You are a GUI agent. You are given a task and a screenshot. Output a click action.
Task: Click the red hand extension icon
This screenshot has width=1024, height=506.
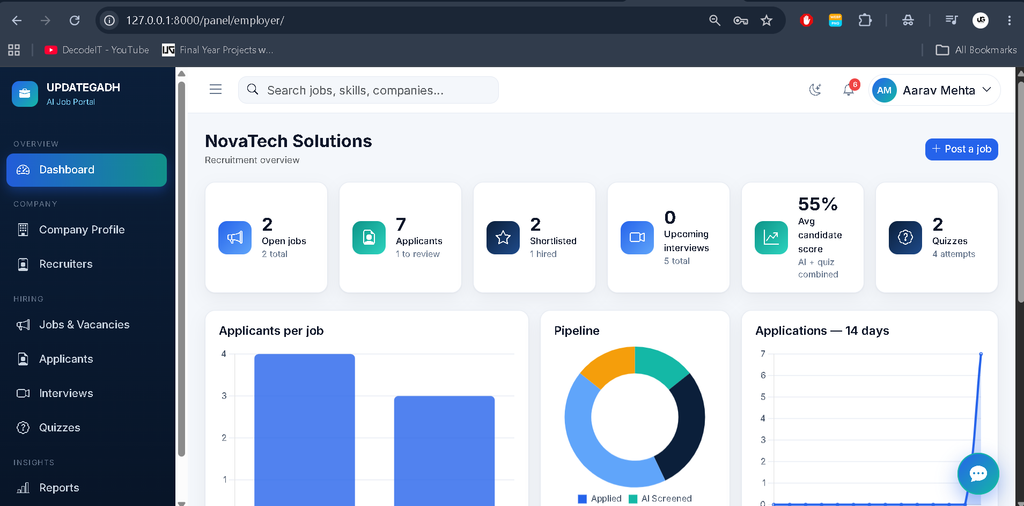coord(807,20)
